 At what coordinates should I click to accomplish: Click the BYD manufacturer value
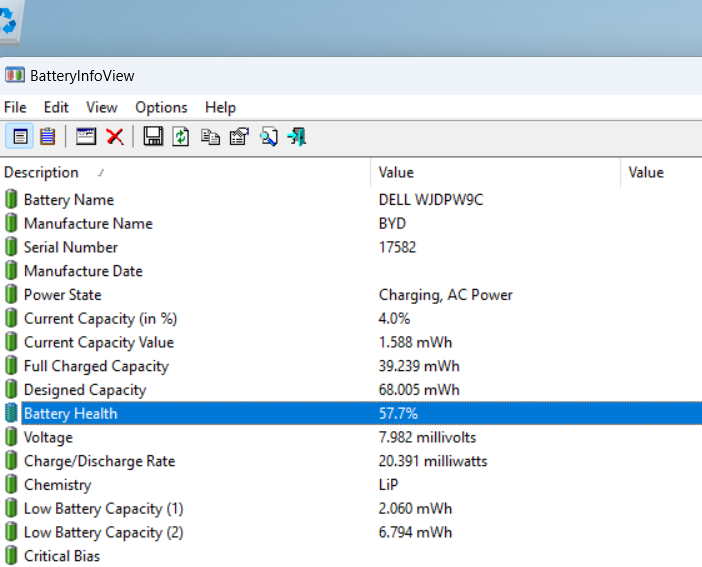click(x=392, y=223)
